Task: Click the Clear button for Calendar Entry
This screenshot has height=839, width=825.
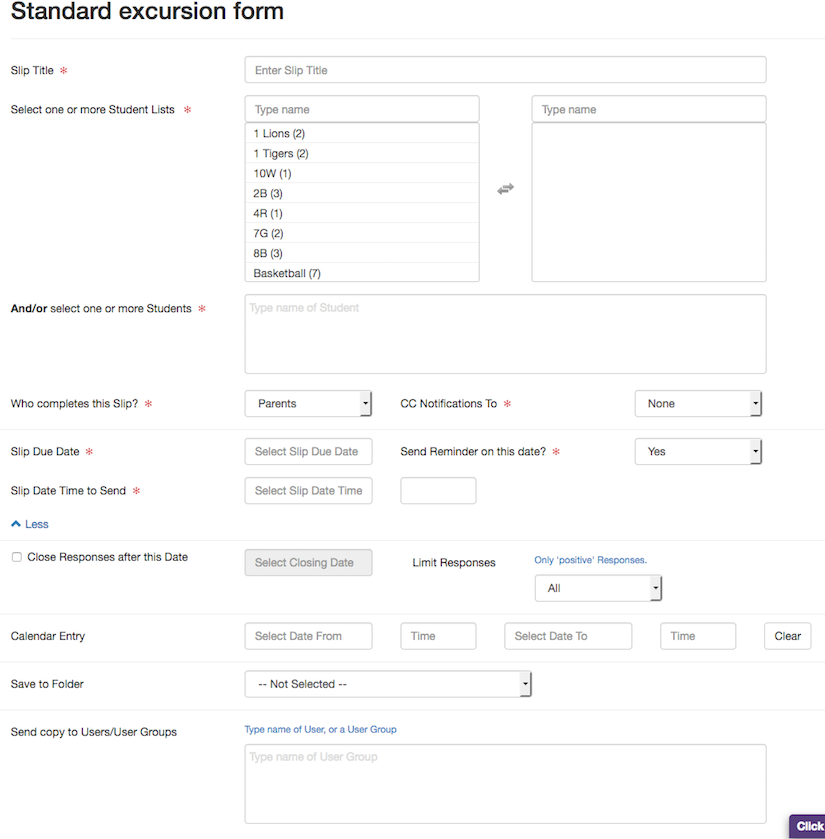Action: pyautogui.click(x=788, y=636)
